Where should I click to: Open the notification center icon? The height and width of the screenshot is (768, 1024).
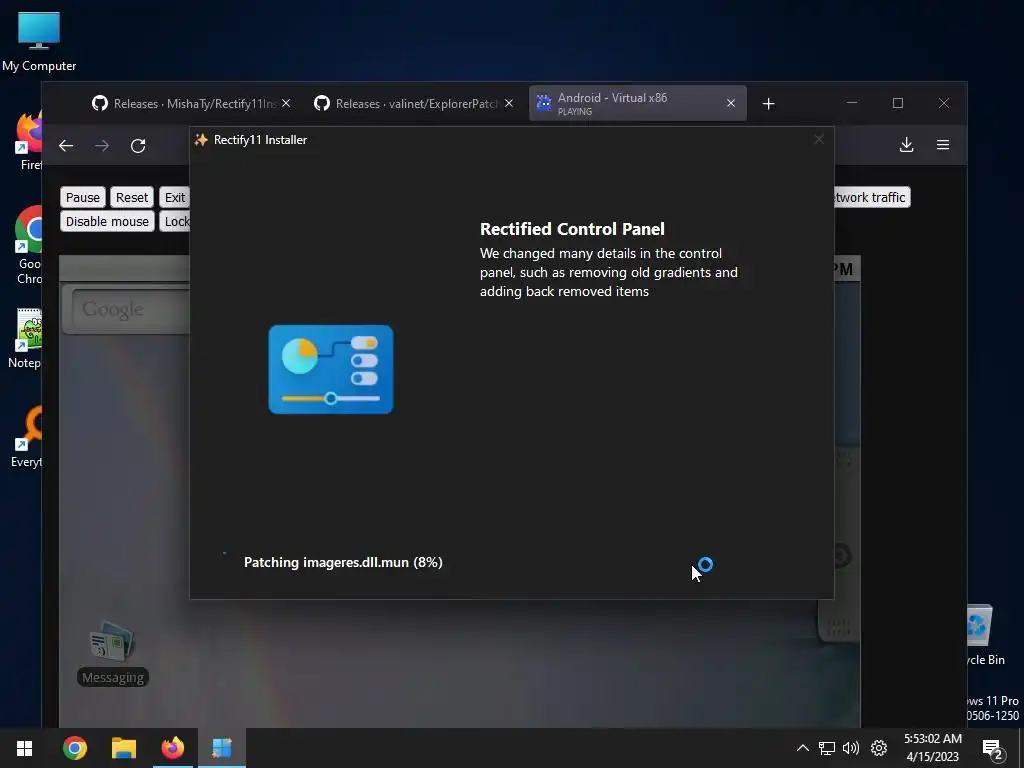992,749
